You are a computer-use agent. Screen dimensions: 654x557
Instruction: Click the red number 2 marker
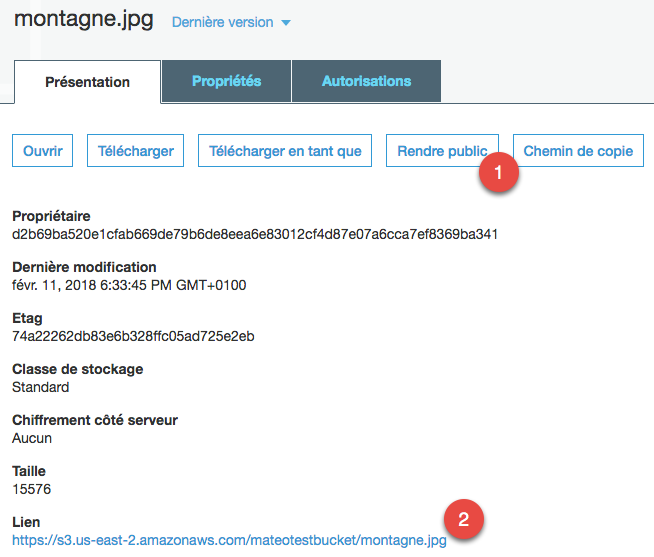(463, 520)
